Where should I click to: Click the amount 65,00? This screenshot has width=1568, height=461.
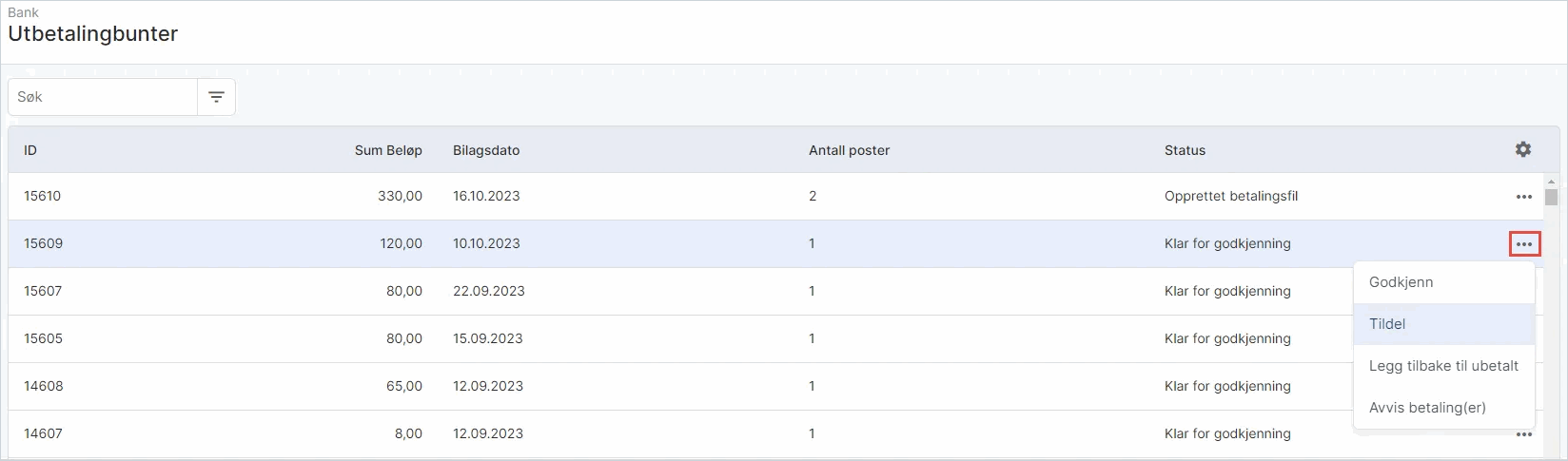(404, 386)
